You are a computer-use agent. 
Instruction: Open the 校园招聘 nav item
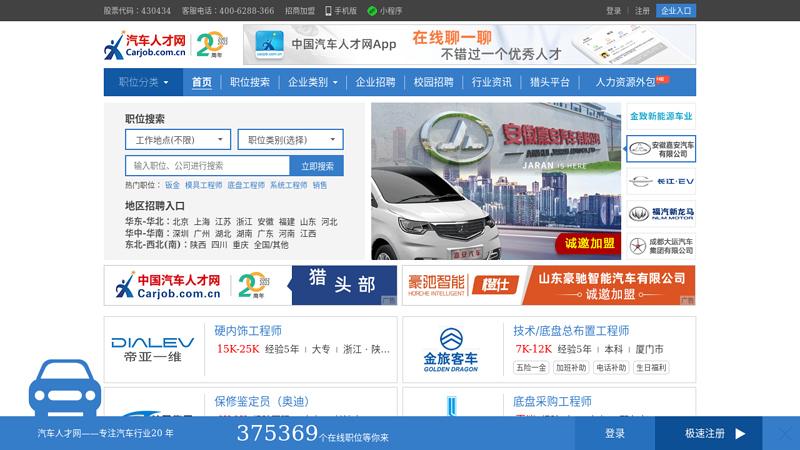[x=434, y=82]
